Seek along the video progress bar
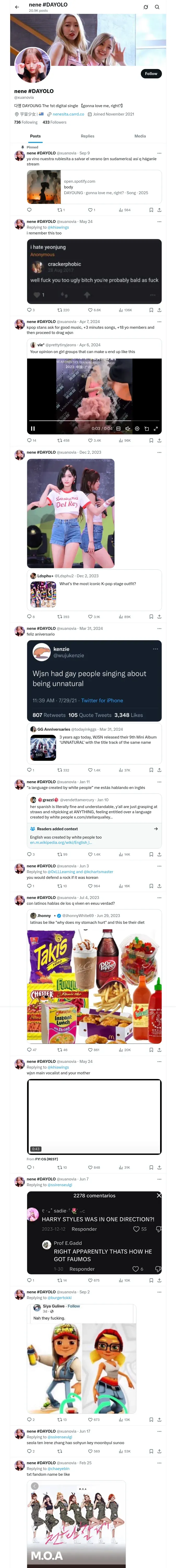Screen dimensions: 176x1568 coord(91,420)
